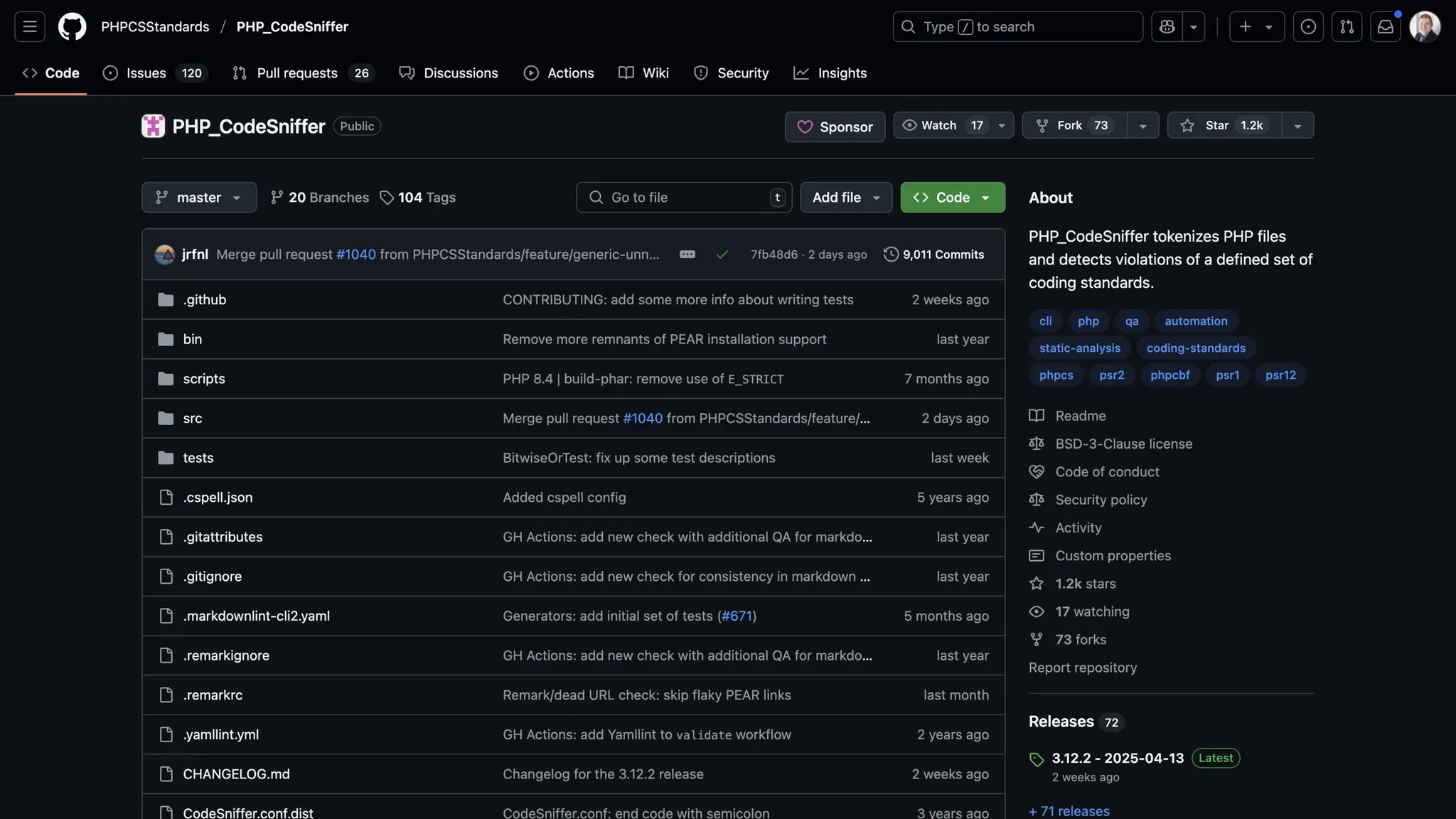Open the Pull requests tab
This screenshot has width=1456, height=819.
(x=304, y=73)
